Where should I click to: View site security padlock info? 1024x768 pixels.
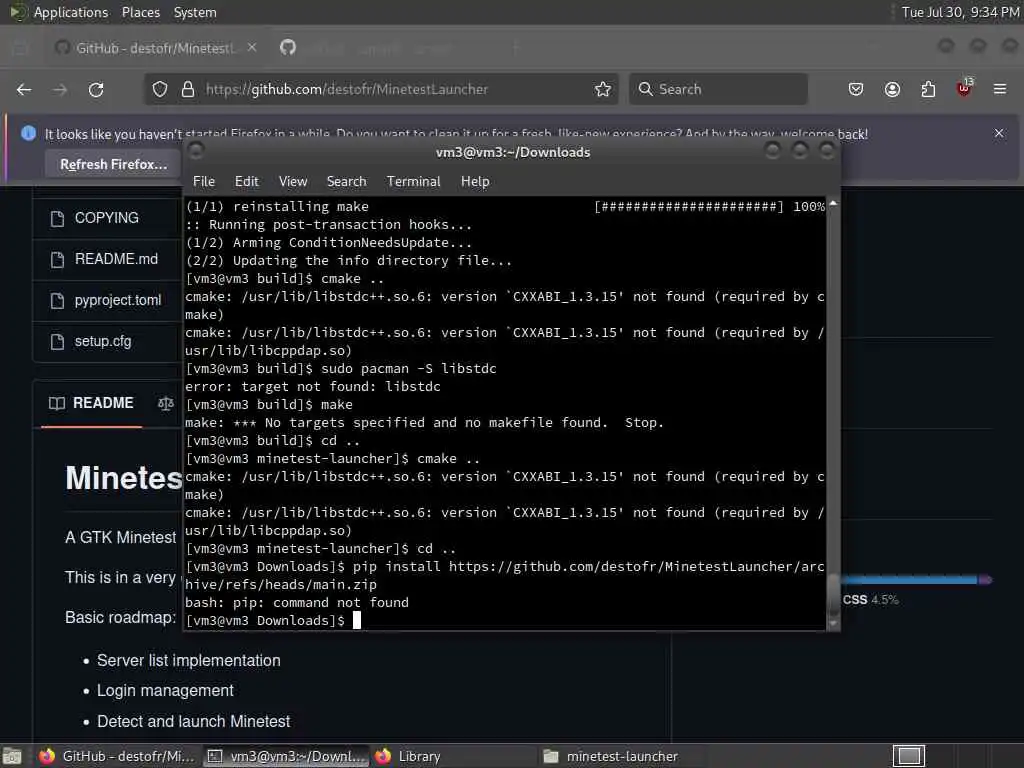[x=188, y=89]
